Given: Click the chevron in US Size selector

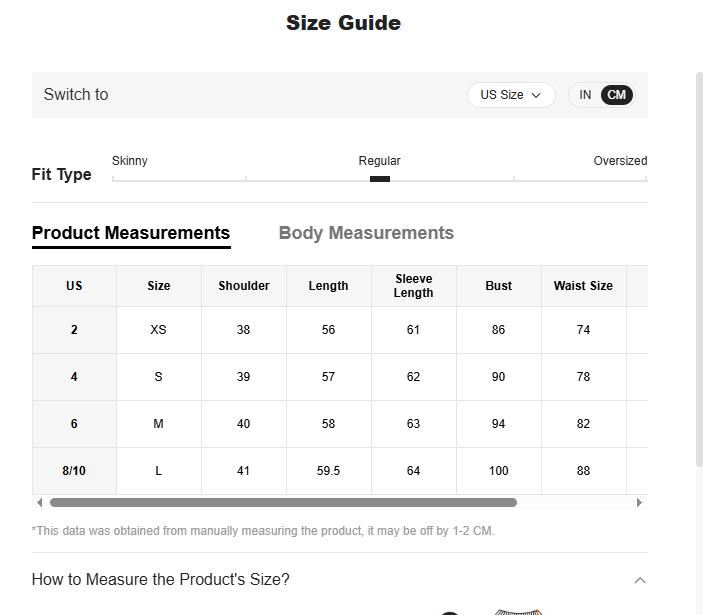Looking at the screenshot, I should pos(536,95).
